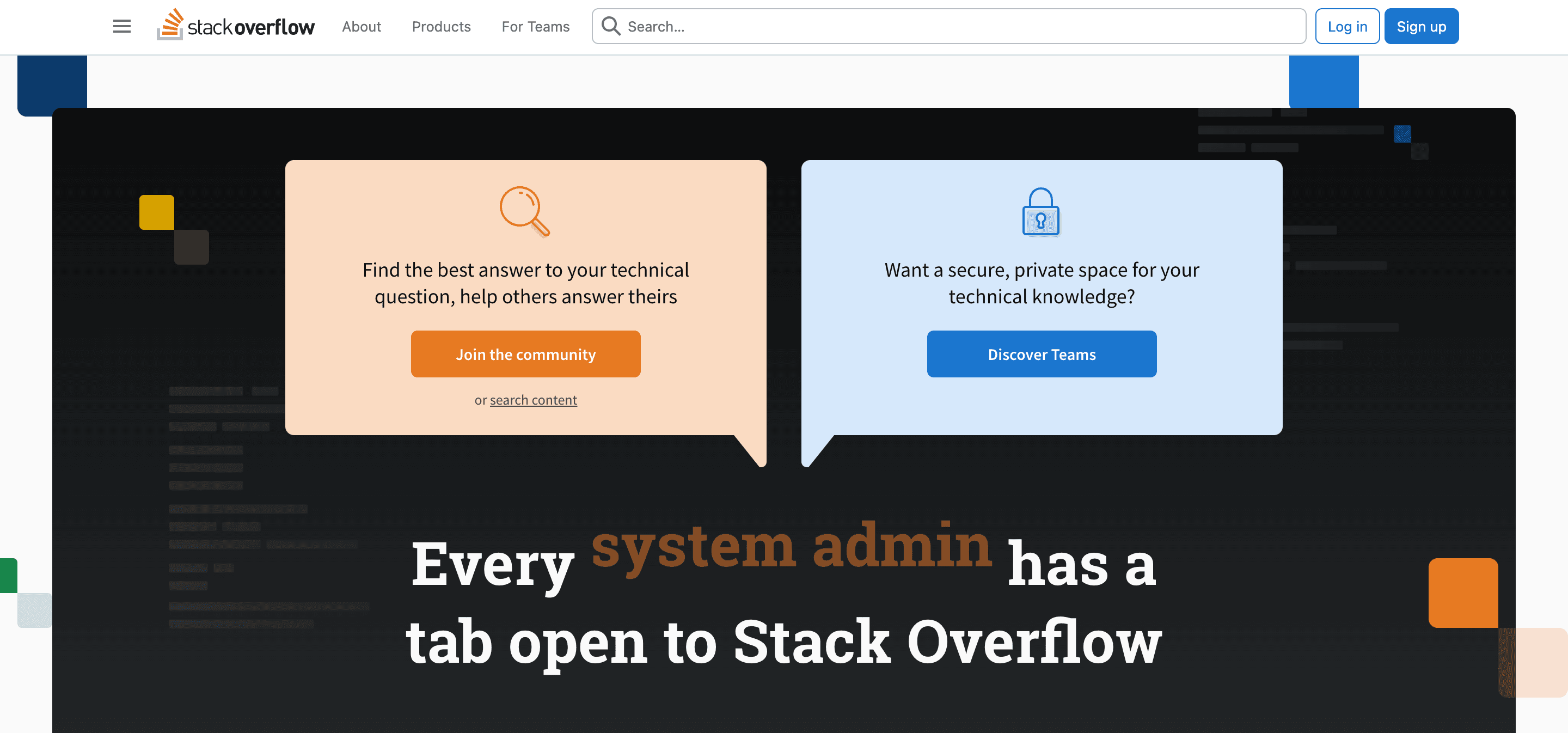The height and width of the screenshot is (733, 1568).
Task: Follow the search content link
Action: [533, 400]
